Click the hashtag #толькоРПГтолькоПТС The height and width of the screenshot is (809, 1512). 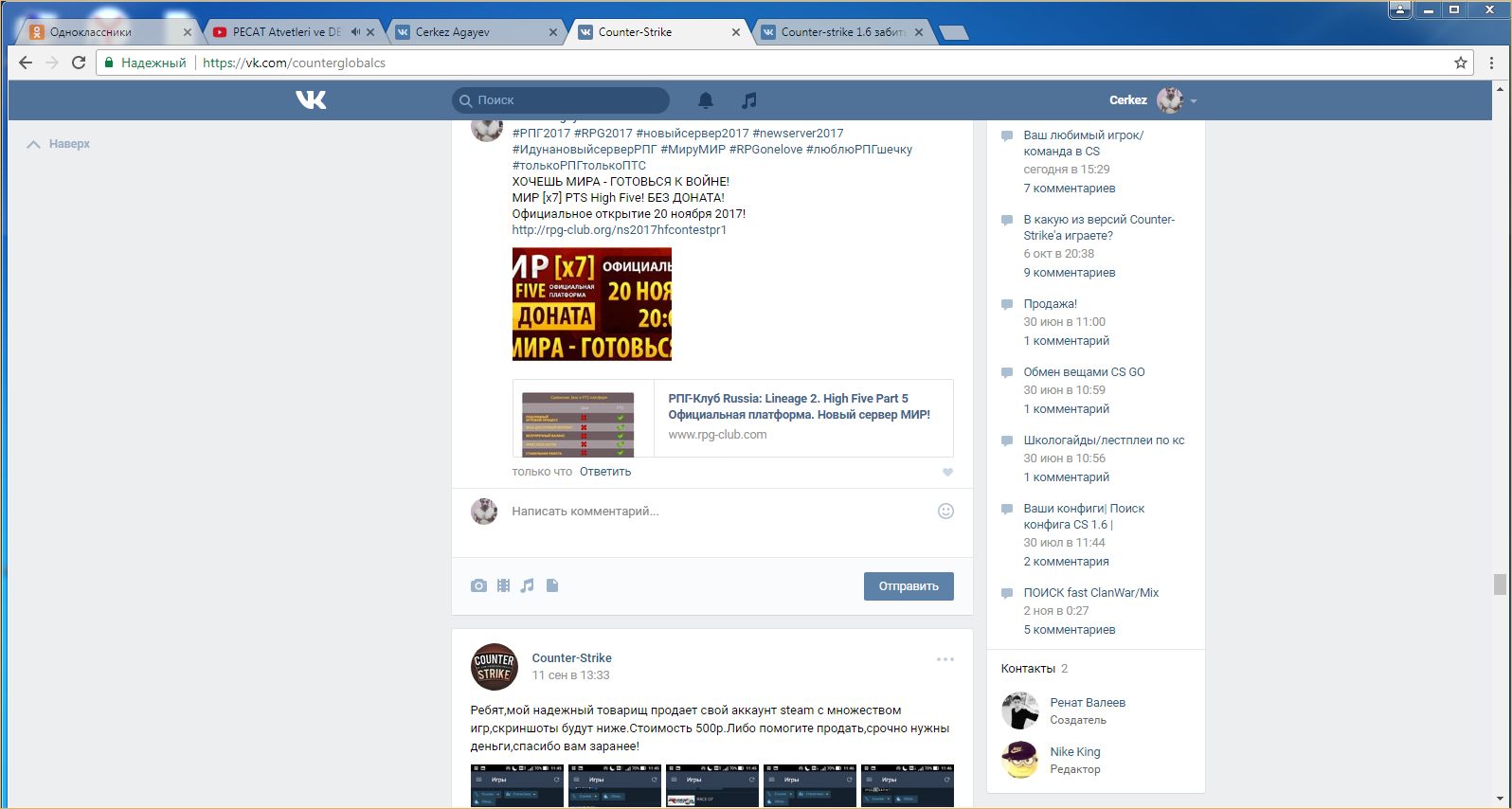coord(579,166)
